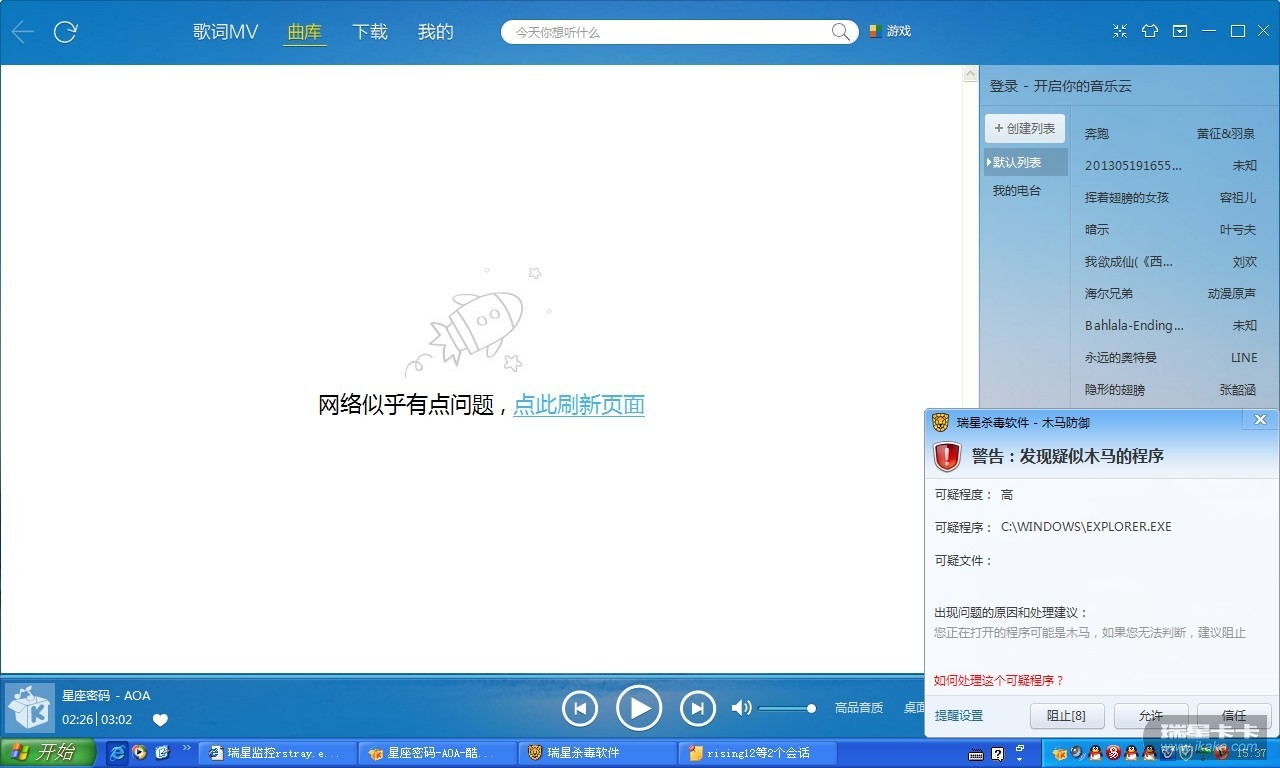Skip to the previous track
This screenshot has height=768, width=1280.
(x=580, y=709)
